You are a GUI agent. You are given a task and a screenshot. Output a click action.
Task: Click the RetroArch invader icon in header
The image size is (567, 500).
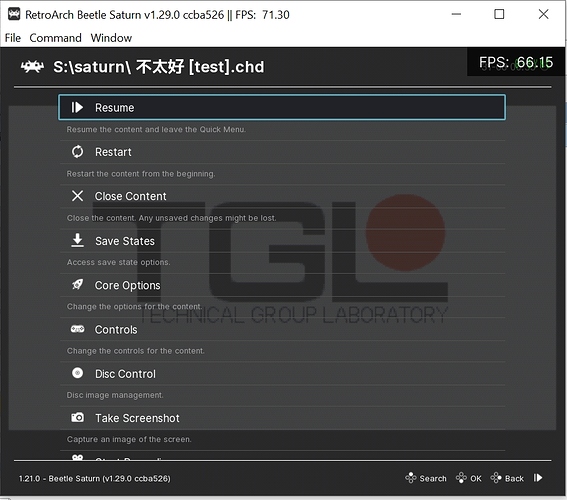click(33, 67)
